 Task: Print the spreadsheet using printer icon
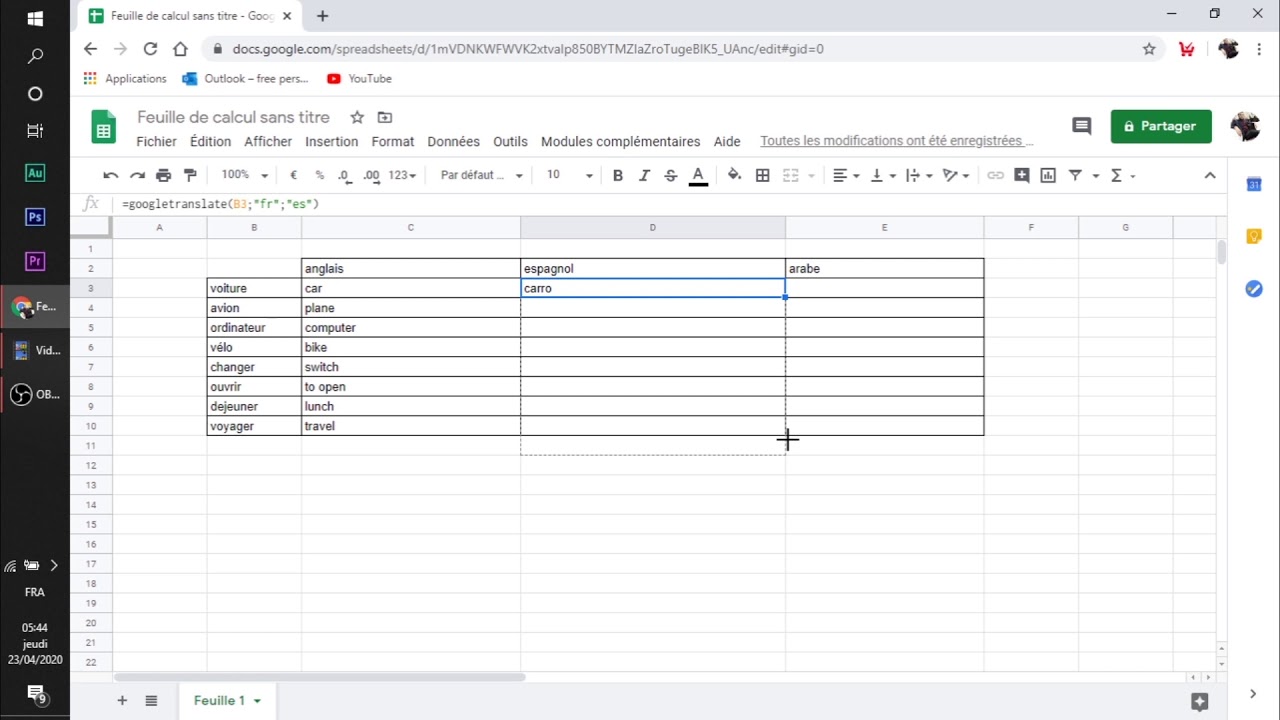point(163,175)
